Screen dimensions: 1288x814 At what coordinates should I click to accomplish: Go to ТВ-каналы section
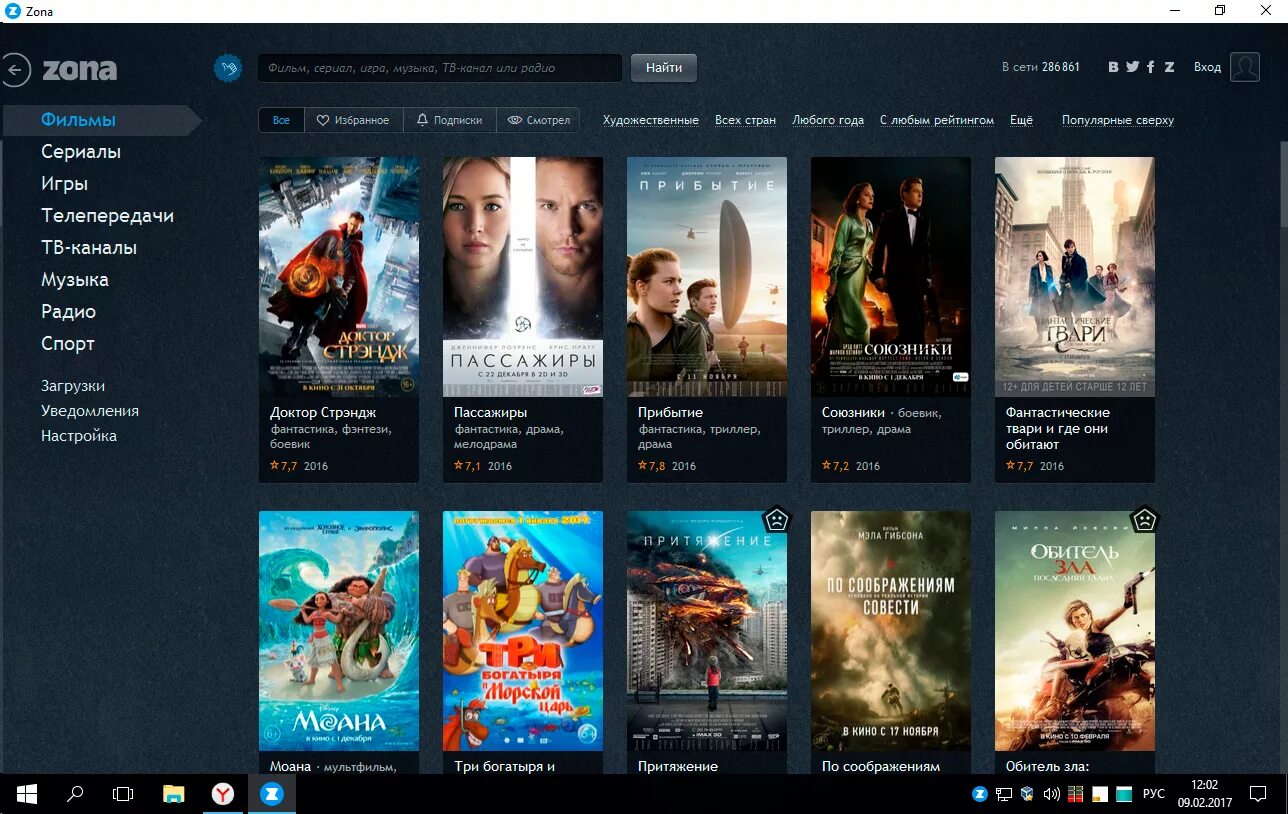coord(89,248)
